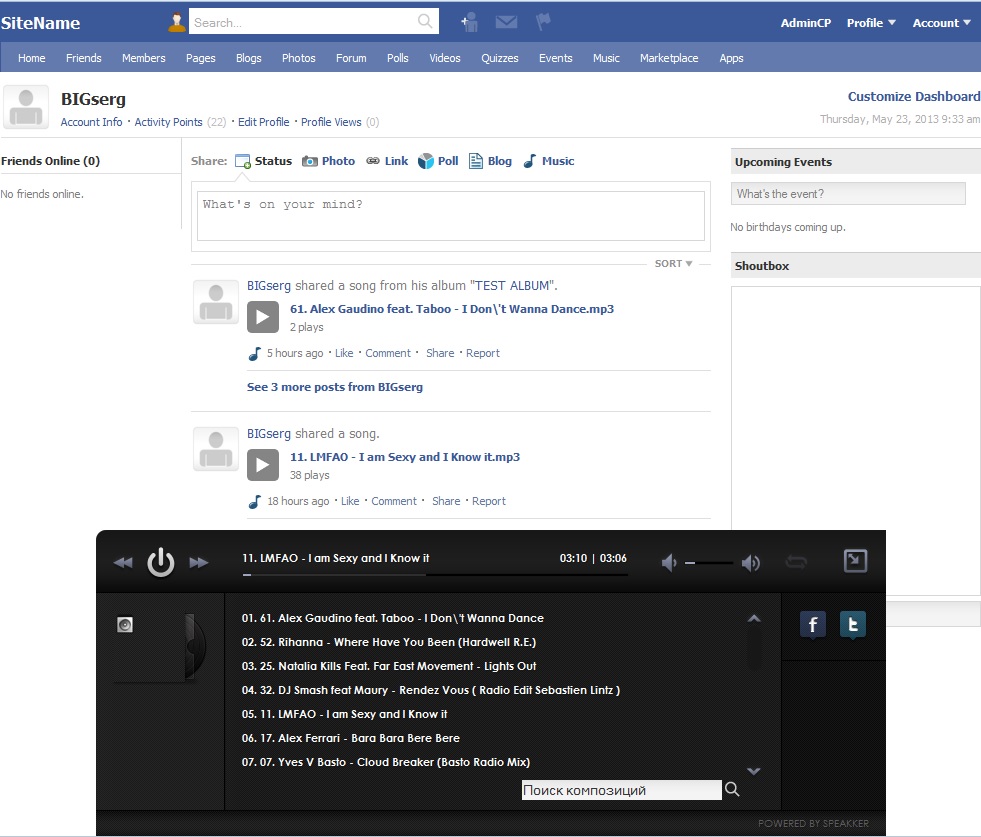Screen dimensions: 981x837
Task: Select Yves V Basto - Cloud Breaker track
Action: click(x=385, y=762)
